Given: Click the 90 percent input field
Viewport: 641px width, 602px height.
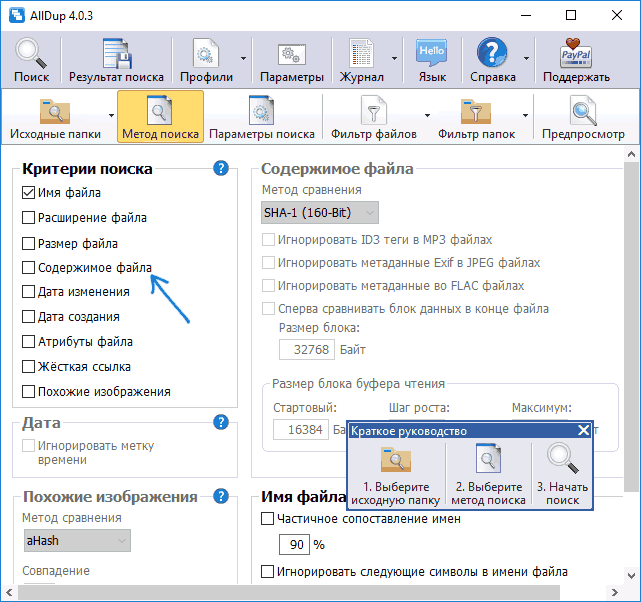Looking at the screenshot, I should (294, 544).
